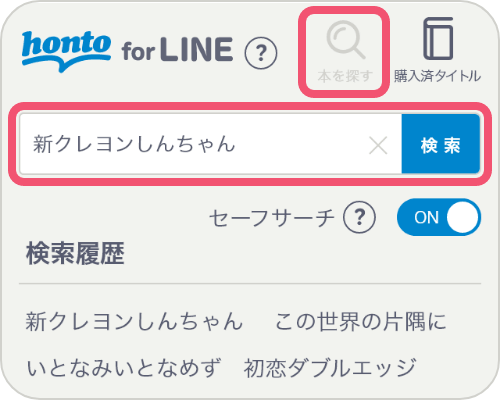The height and width of the screenshot is (400, 500).
Task: Select history item いとなみいとなめず
Action: coord(123,368)
